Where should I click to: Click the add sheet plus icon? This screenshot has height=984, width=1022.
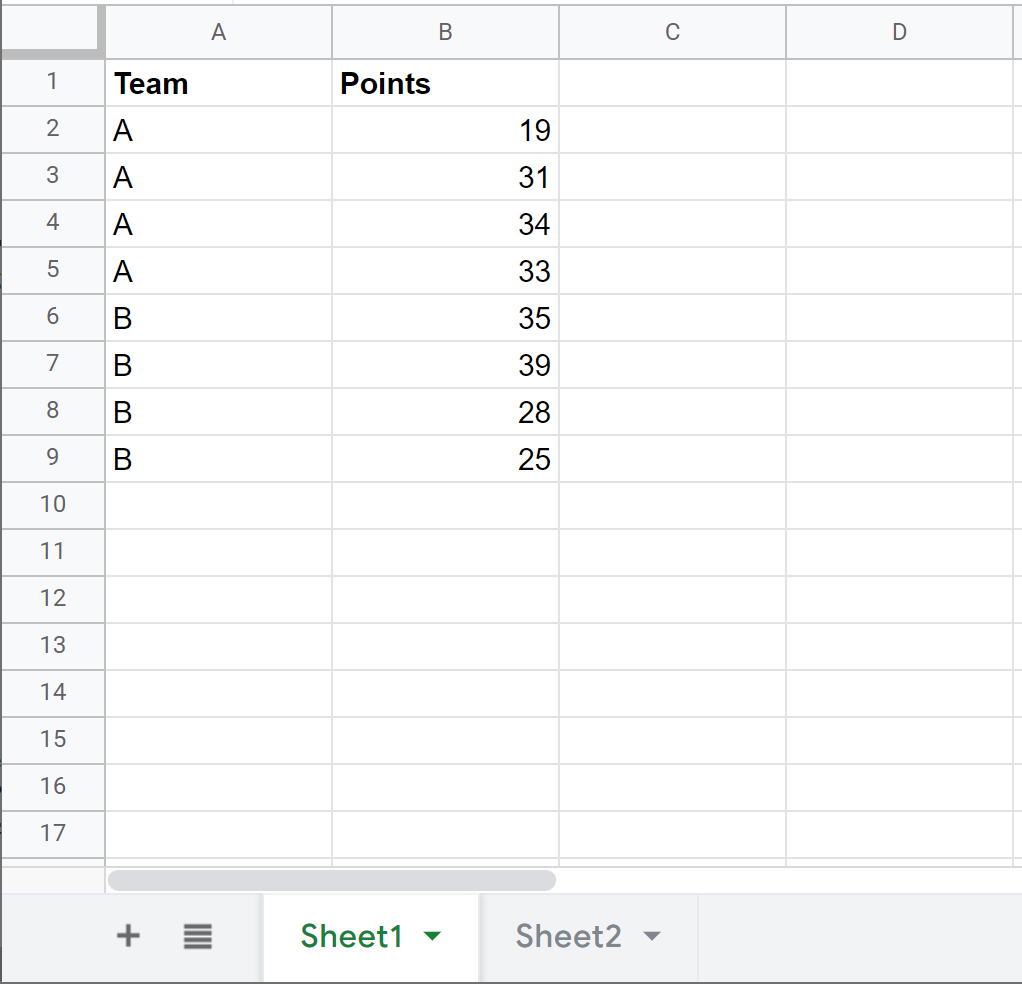pyautogui.click(x=128, y=936)
